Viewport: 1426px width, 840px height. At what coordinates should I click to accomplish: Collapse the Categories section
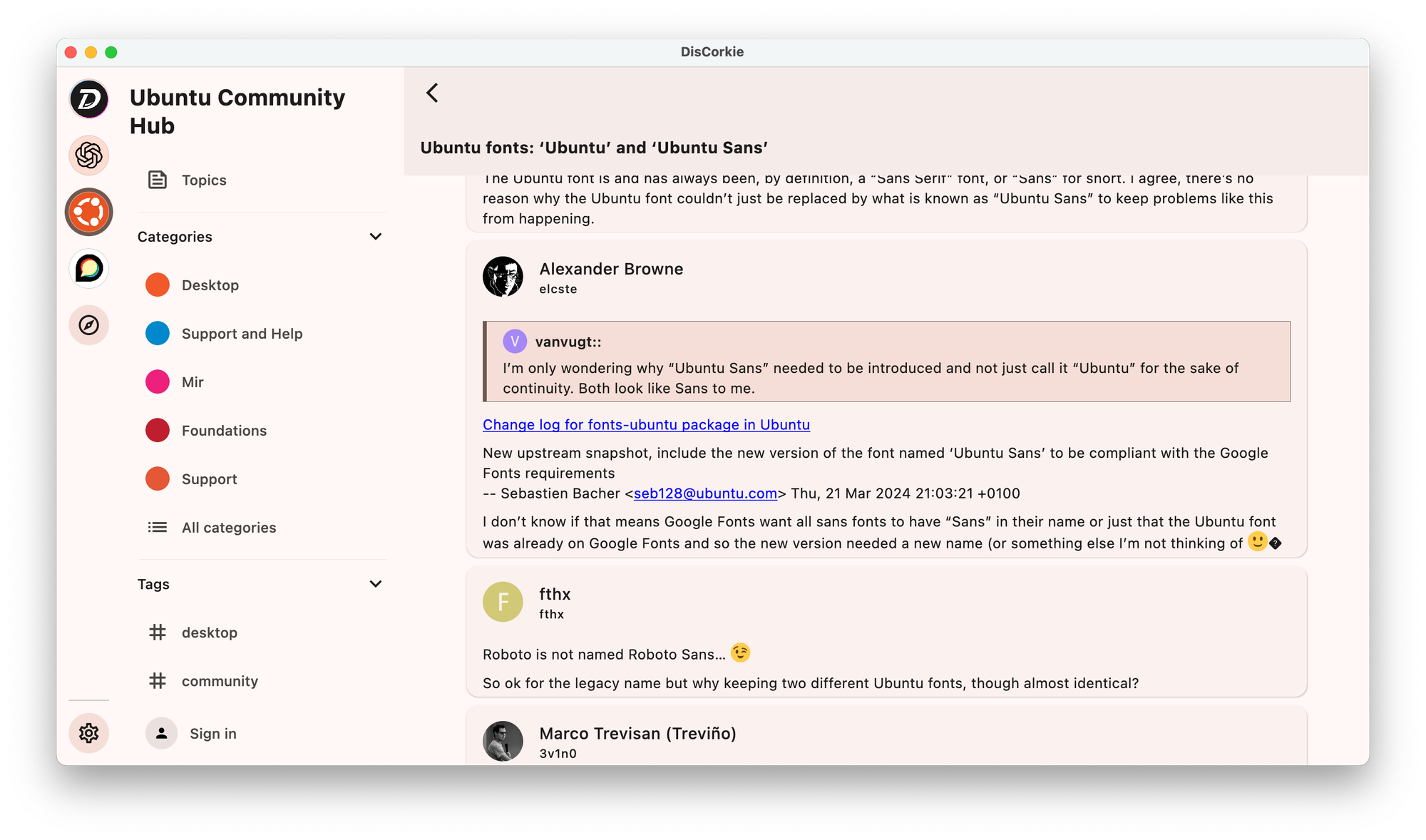[376, 236]
